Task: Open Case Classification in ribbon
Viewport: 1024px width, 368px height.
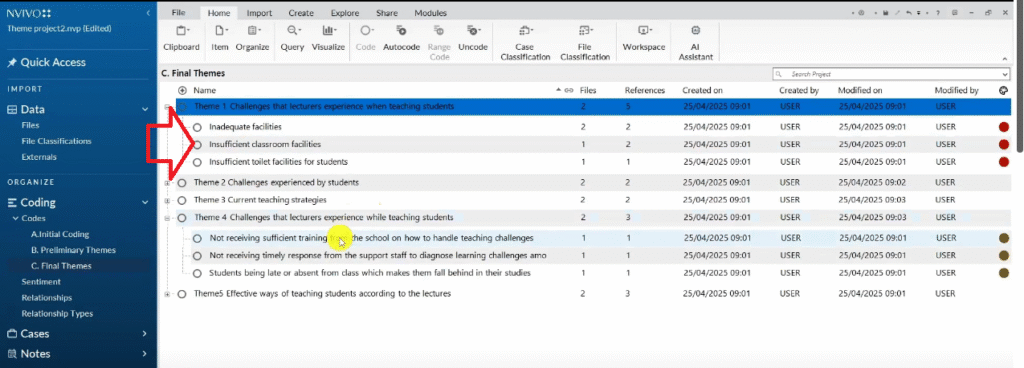Action: [524, 42]
